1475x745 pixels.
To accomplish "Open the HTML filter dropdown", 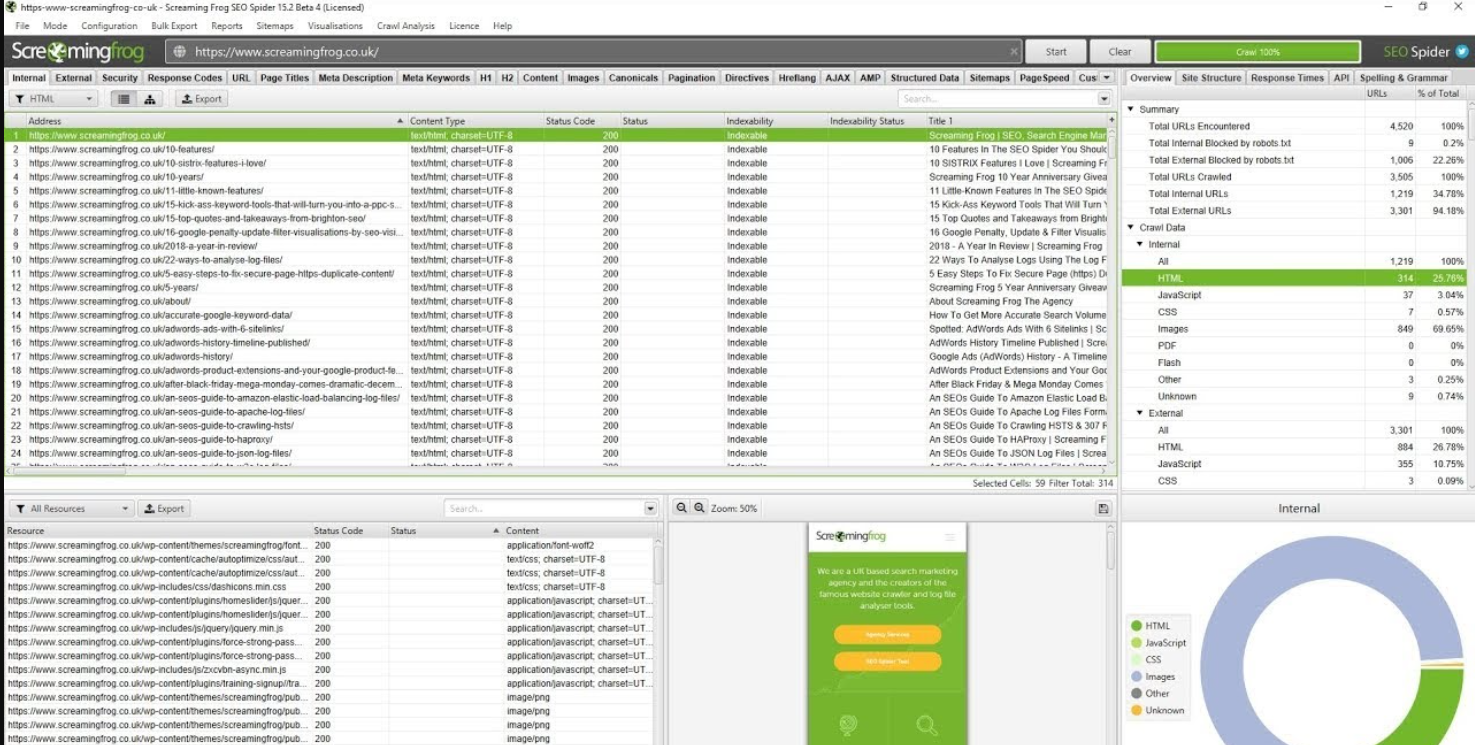I will click(54, 99).
